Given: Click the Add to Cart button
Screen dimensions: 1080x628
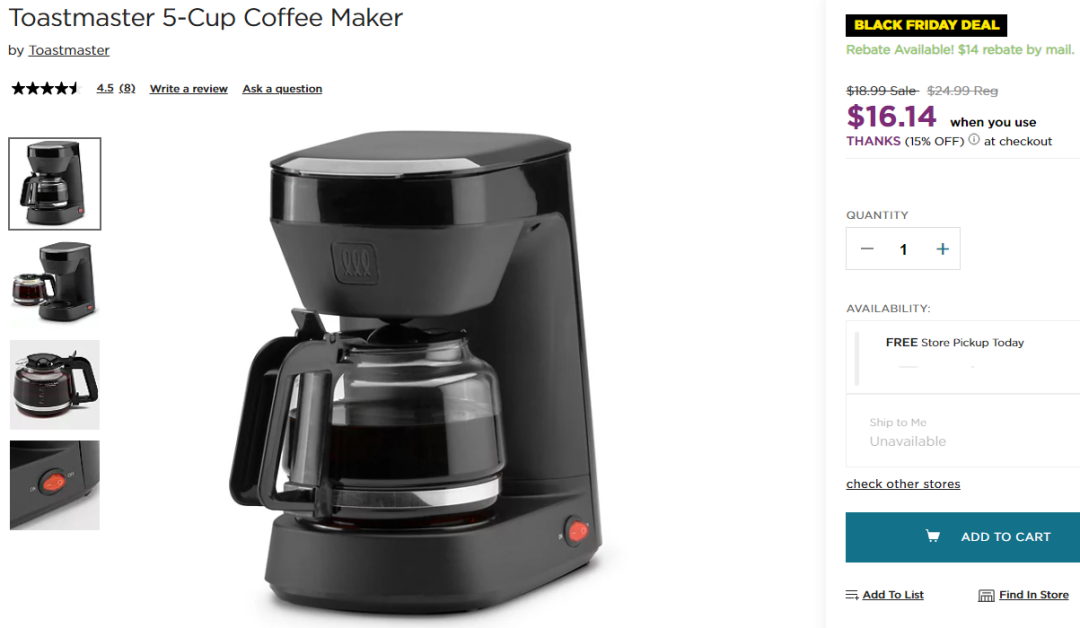Looking at the screenshot, I should tap(963, 537).
